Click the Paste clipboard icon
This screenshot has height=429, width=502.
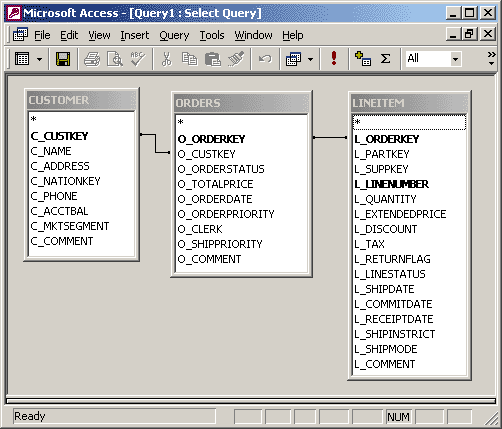(213, 59)
